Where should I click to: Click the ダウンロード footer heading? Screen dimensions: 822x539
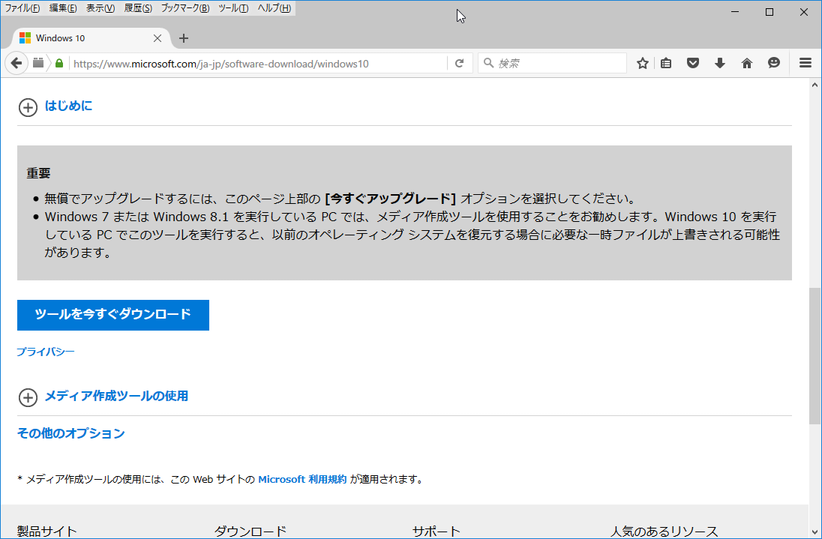(x=250, y=532)
